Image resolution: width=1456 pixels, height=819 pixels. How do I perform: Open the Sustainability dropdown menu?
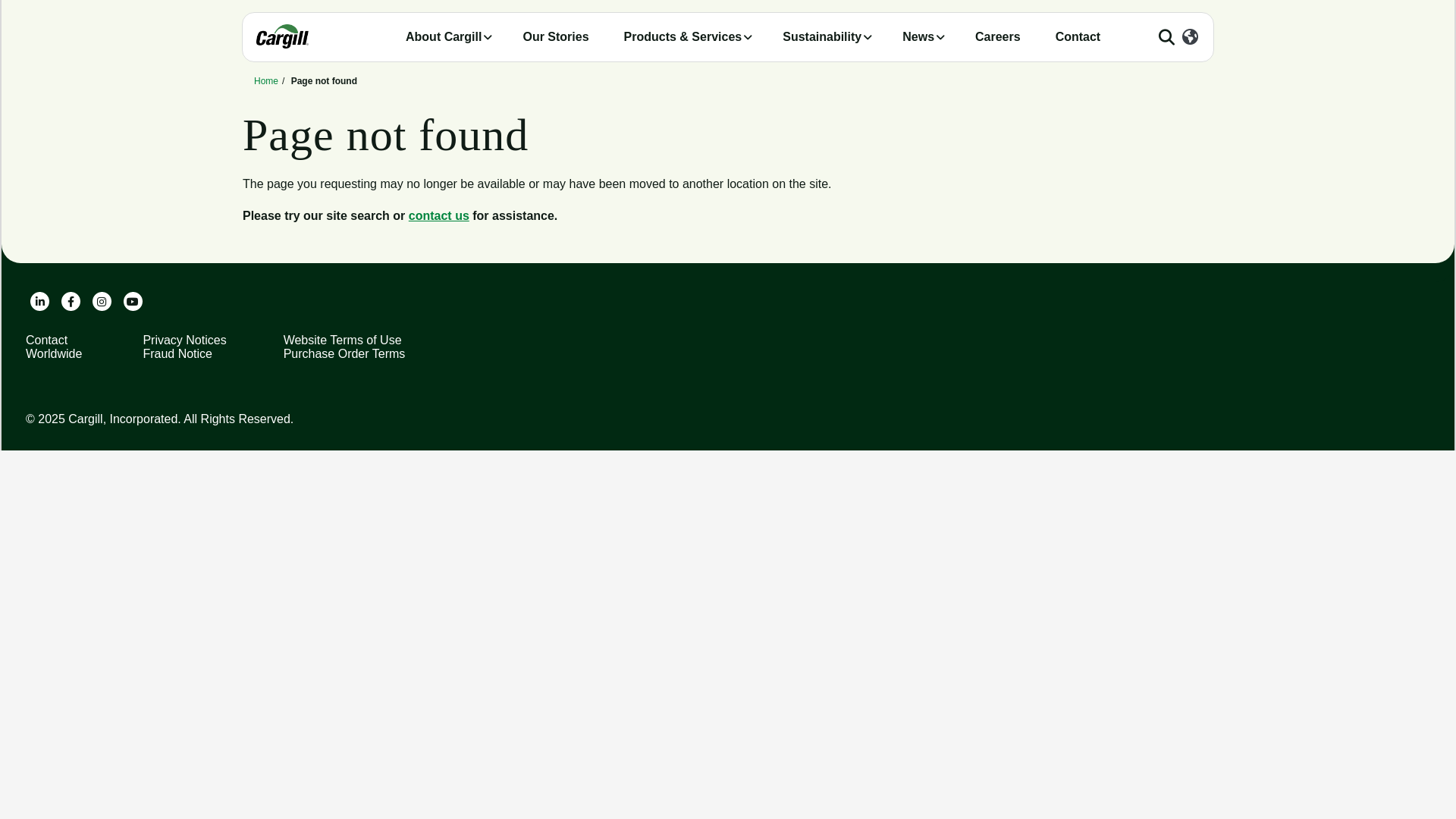826,37
